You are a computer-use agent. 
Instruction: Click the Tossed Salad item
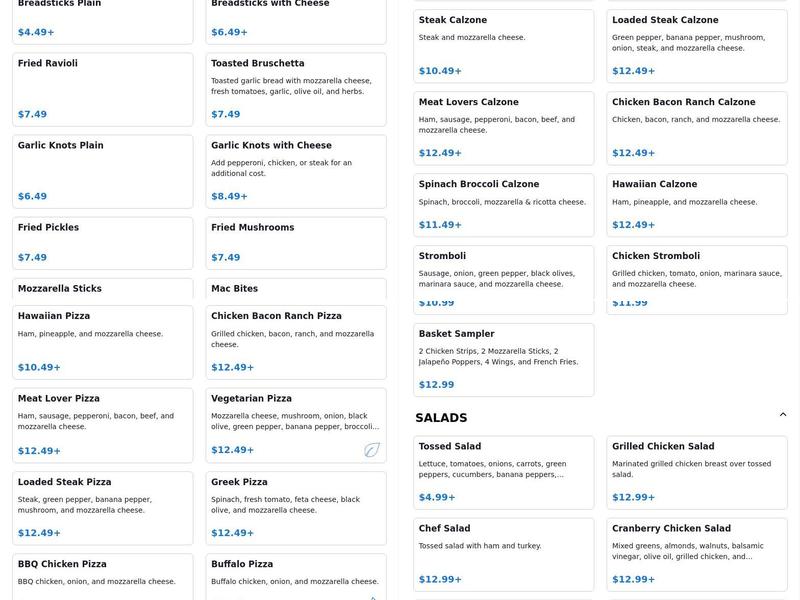503,472
